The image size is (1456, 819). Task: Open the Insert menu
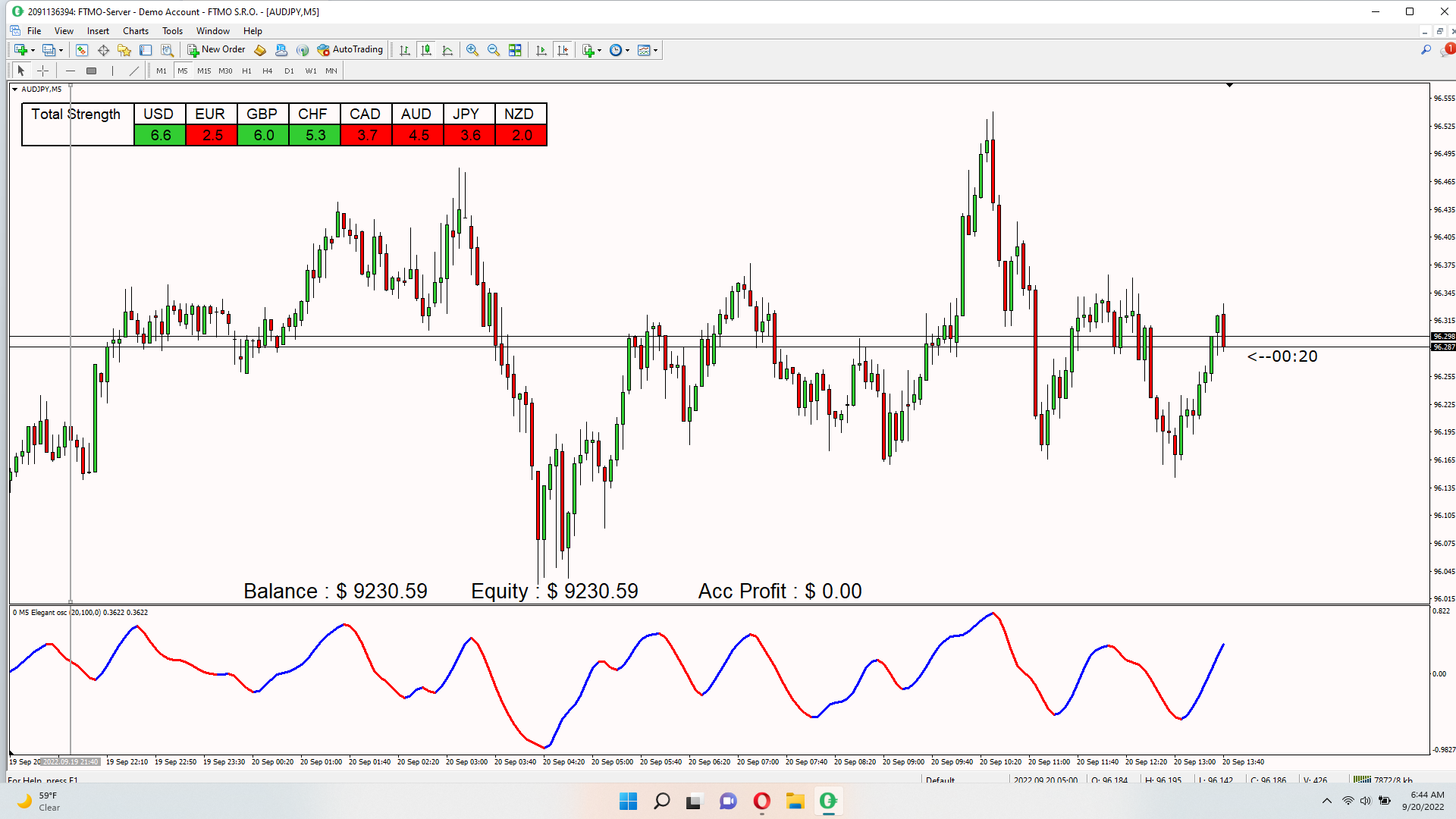coord(98,31)
